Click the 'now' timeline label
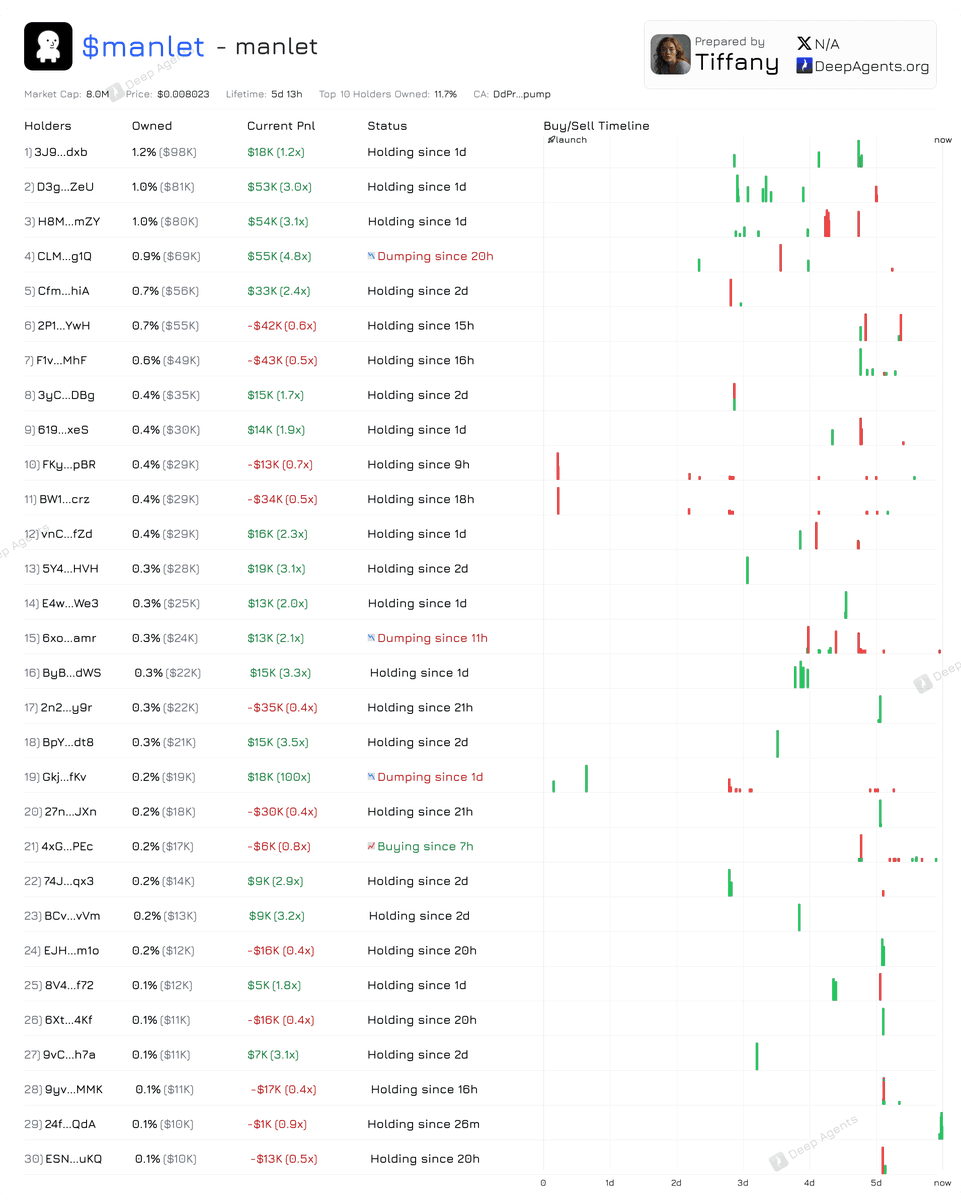The height and width of the screenshot is (1200, 961). (943, 140)
